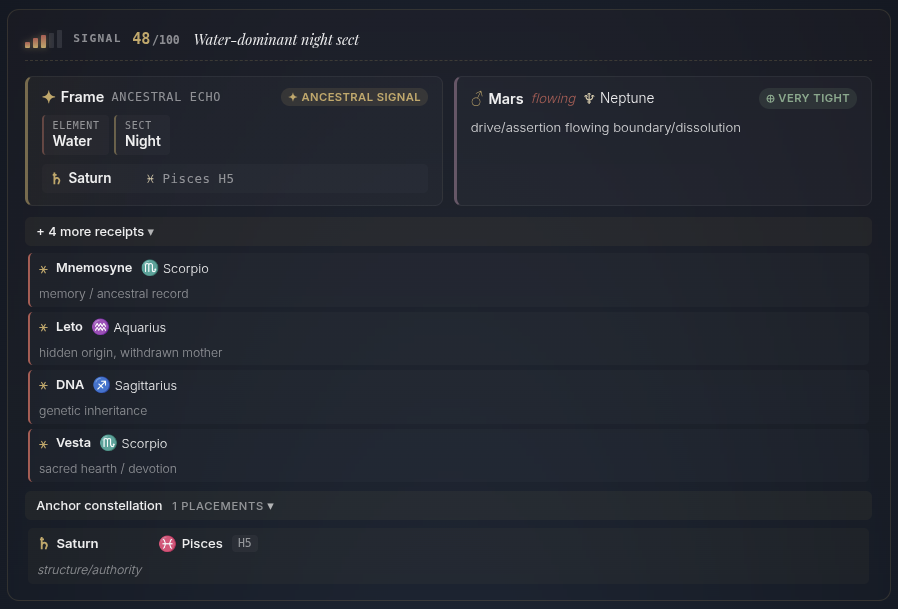The image size is (898, 609).
Task: Click sacred hearth / devotion description
Action: click(x=108, y=469)
